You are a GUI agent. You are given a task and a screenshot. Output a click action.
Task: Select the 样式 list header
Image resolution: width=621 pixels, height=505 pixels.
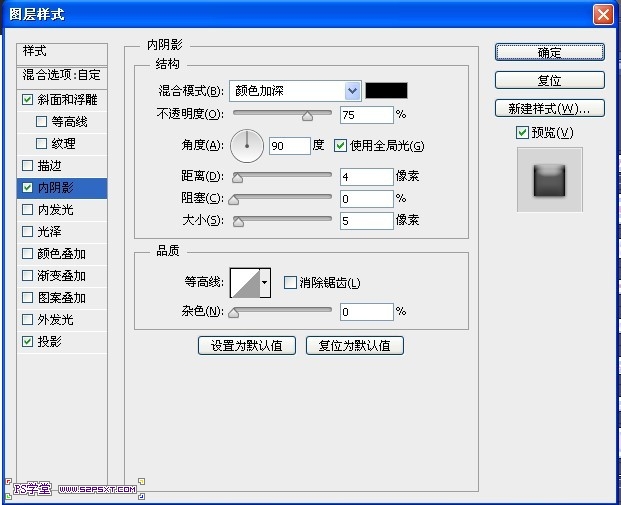pos(62,54)
